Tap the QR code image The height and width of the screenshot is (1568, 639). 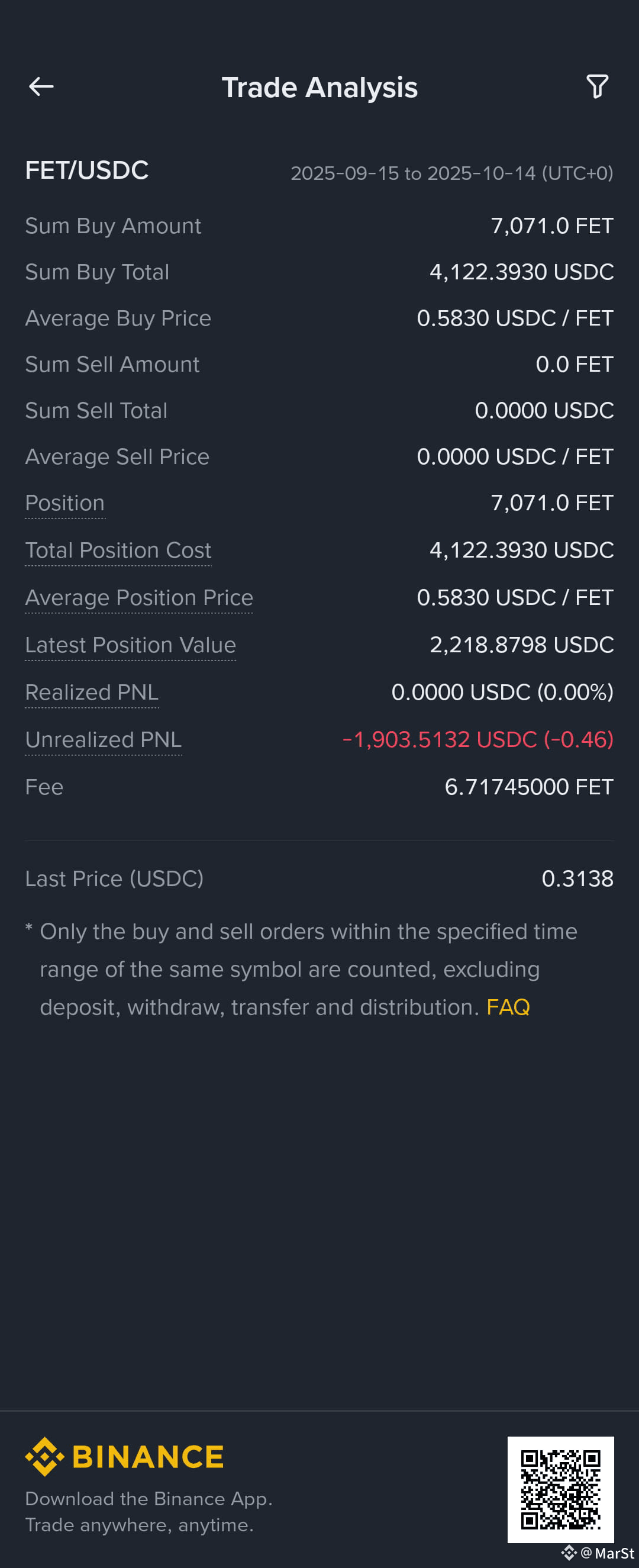point(560,1489)
